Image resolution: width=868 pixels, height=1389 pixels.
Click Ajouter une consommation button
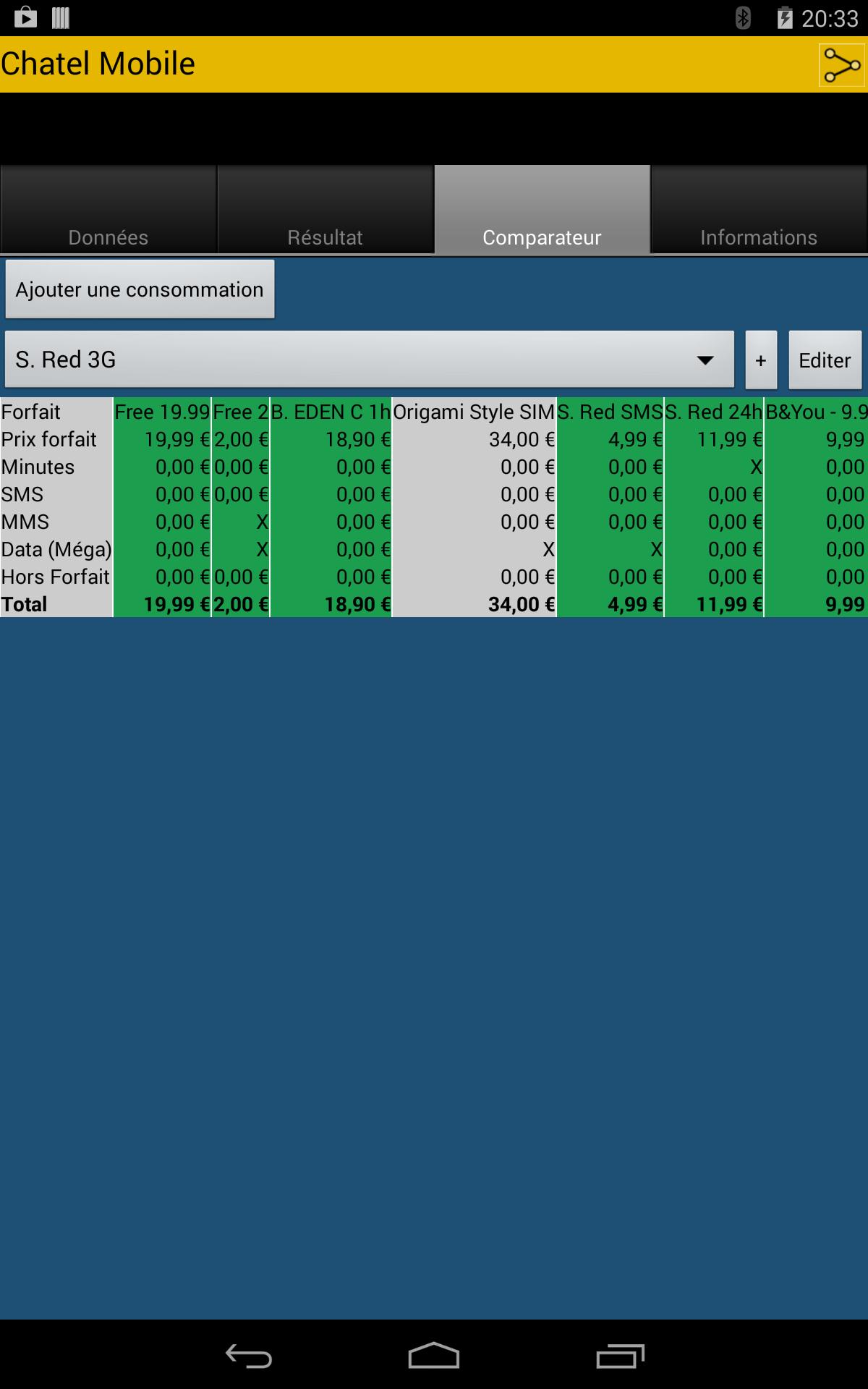pyautogui.click(x=140, y=289)
